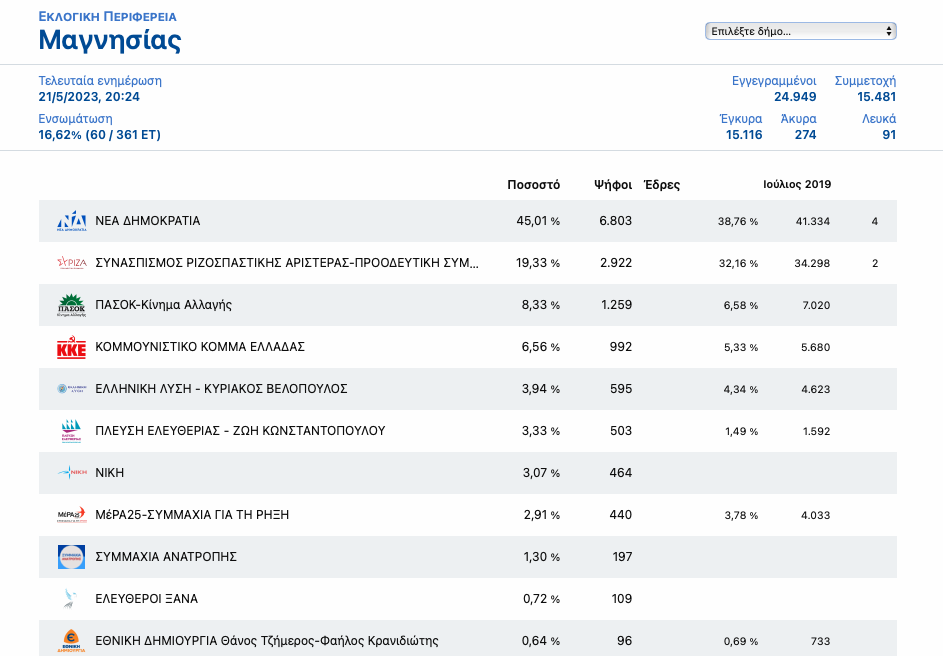Click the last update time 21/5/2023, 20:24
Screen dimensions: 943x656
tap(89, 97)
